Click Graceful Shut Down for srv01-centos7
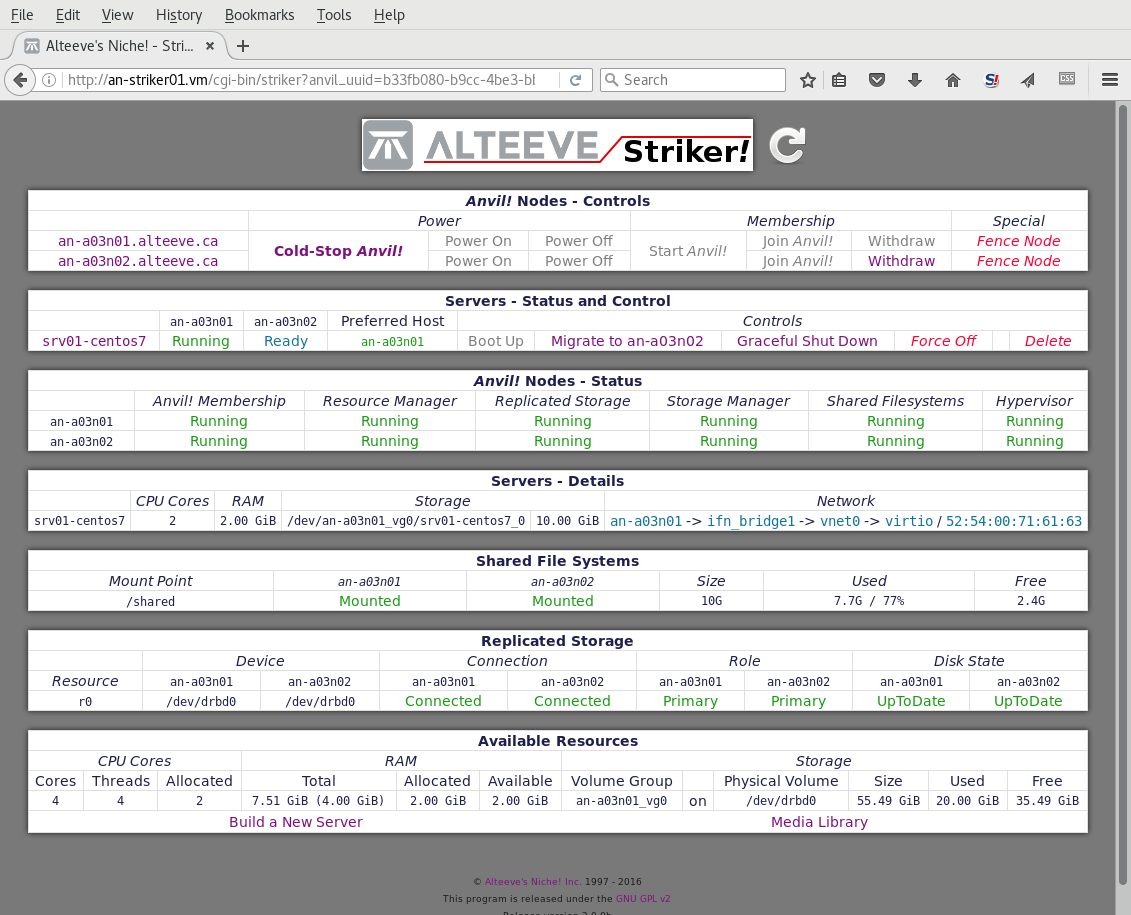1131x915 pixels. [x=807, y=341]
